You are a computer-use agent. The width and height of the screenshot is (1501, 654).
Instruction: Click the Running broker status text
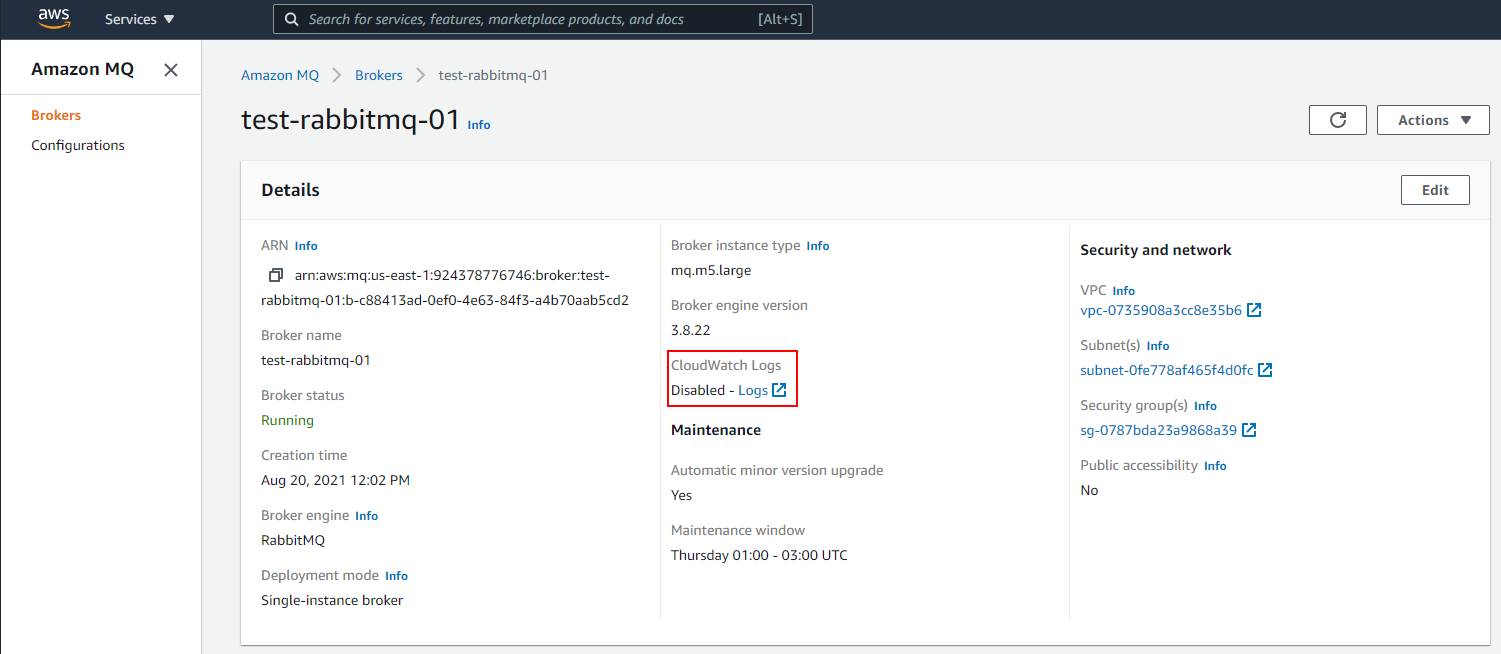[x=287, y=420]
